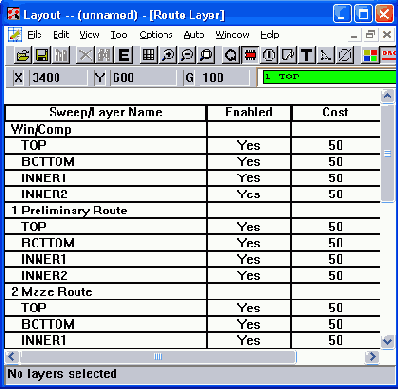
Task: Open the Edit menu
Action: (x=61, y=35)
